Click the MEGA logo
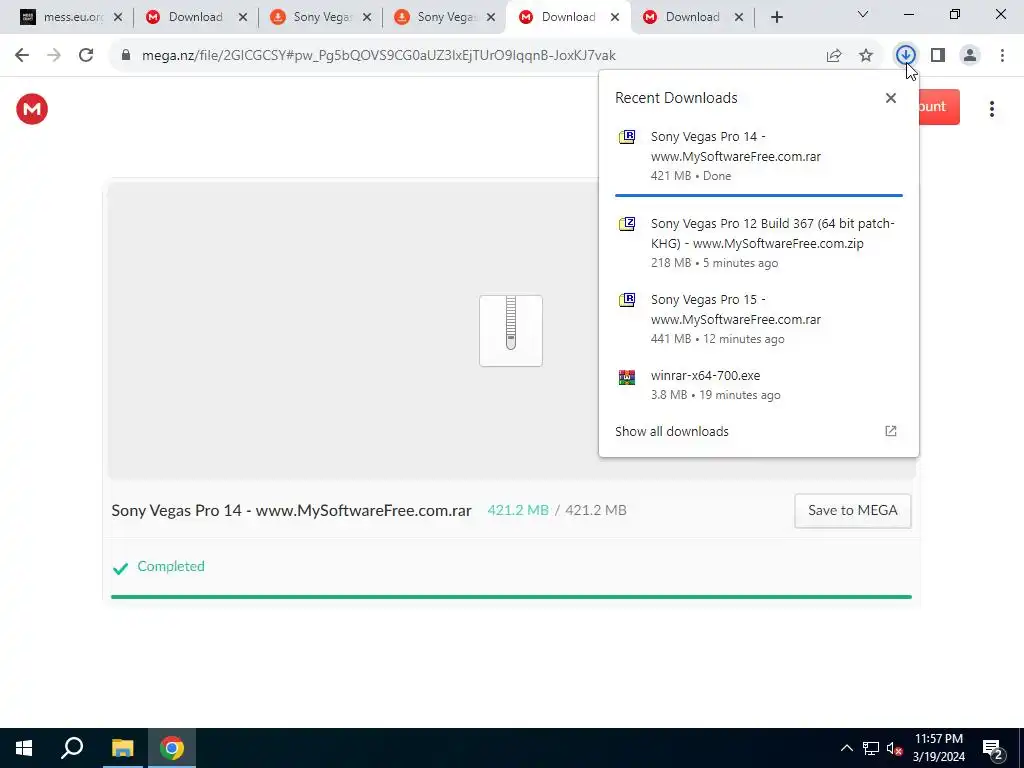Viewport: 1024px width, 768px height. tap(32, 109)
